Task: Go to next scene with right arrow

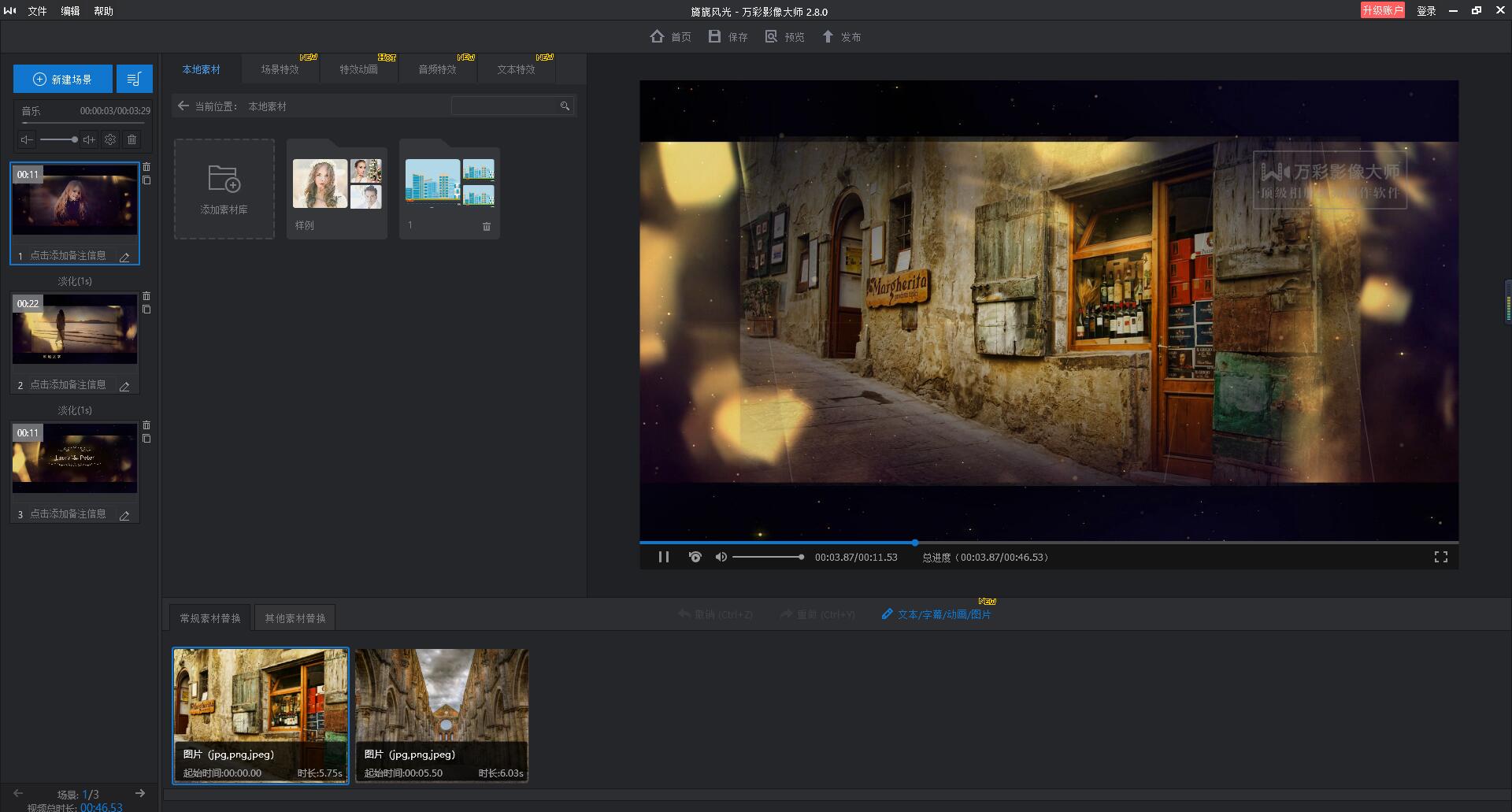Action: 140,793
